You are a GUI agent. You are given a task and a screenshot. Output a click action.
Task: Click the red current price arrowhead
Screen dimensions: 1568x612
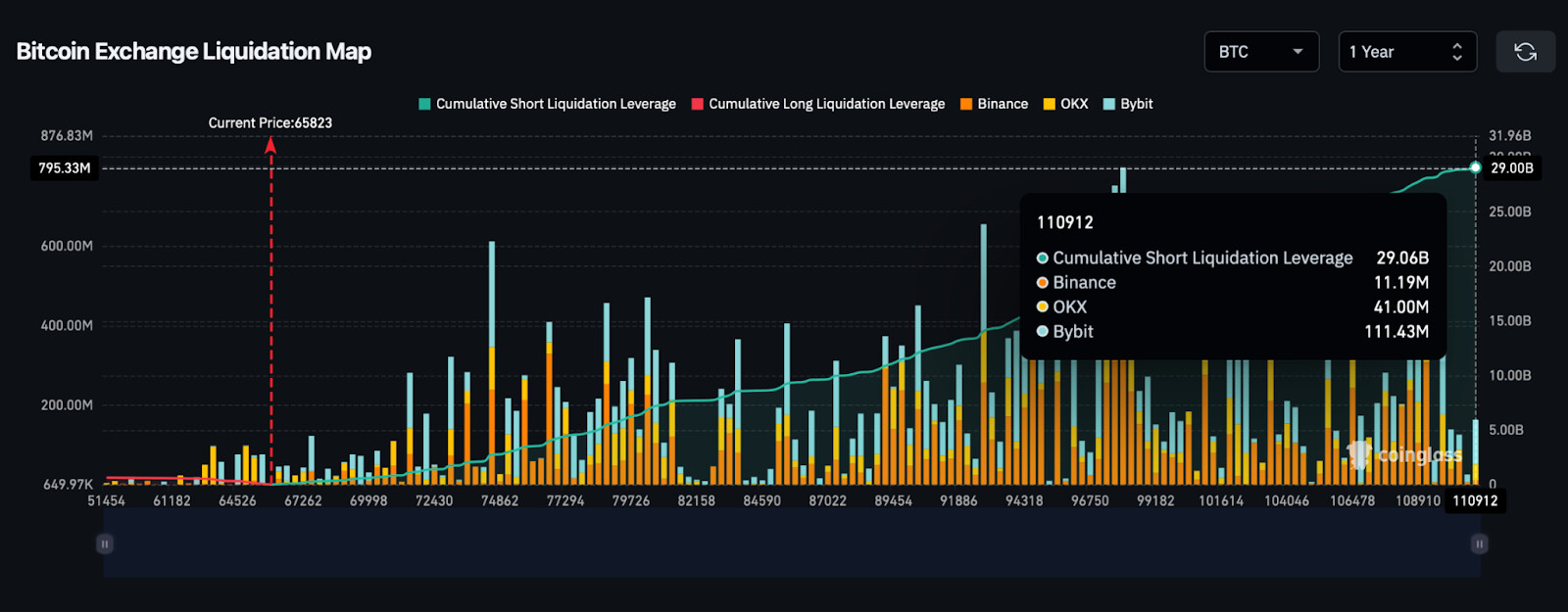(270, 146)
